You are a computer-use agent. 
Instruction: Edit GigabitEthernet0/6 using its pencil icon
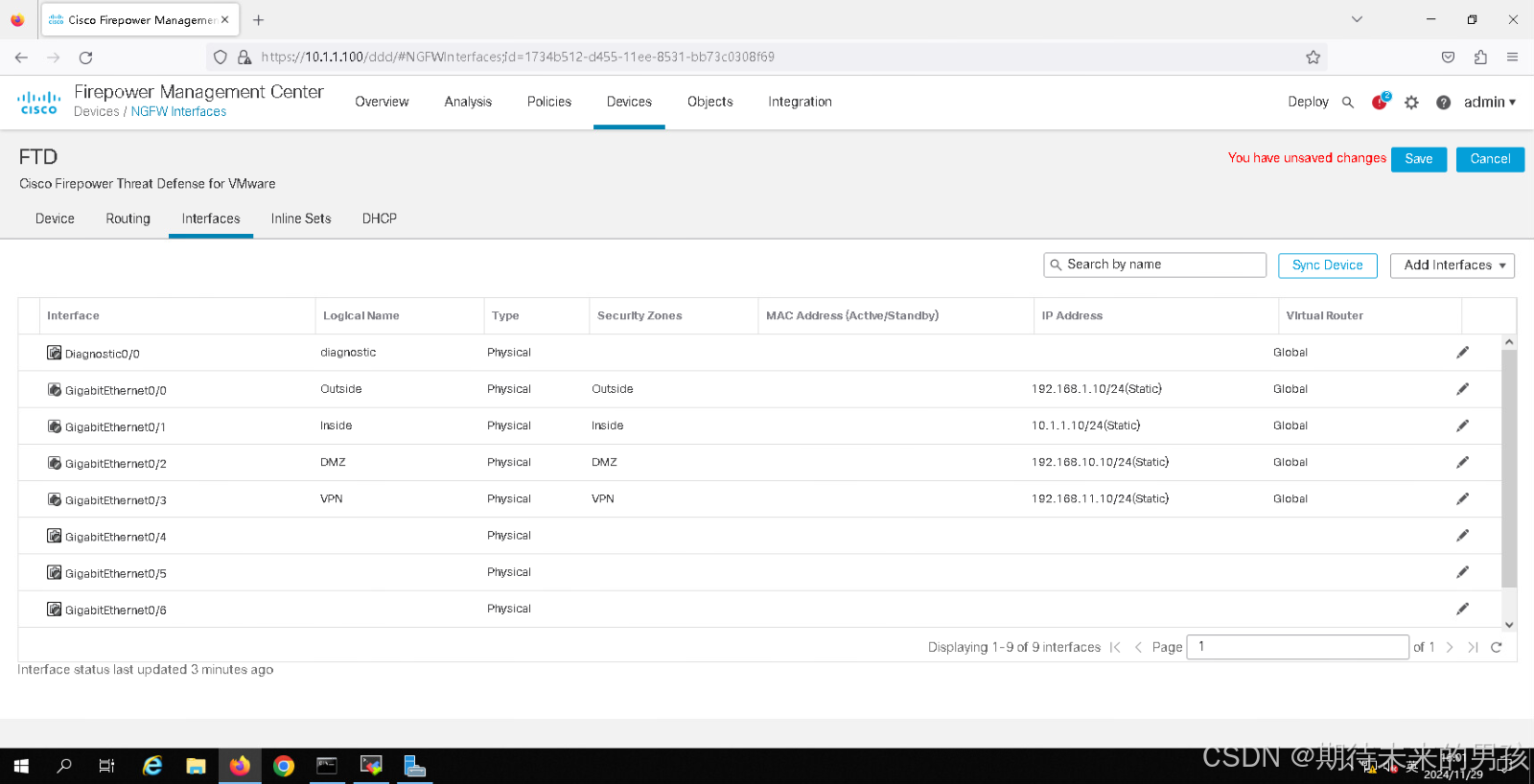pos(1462,609)
